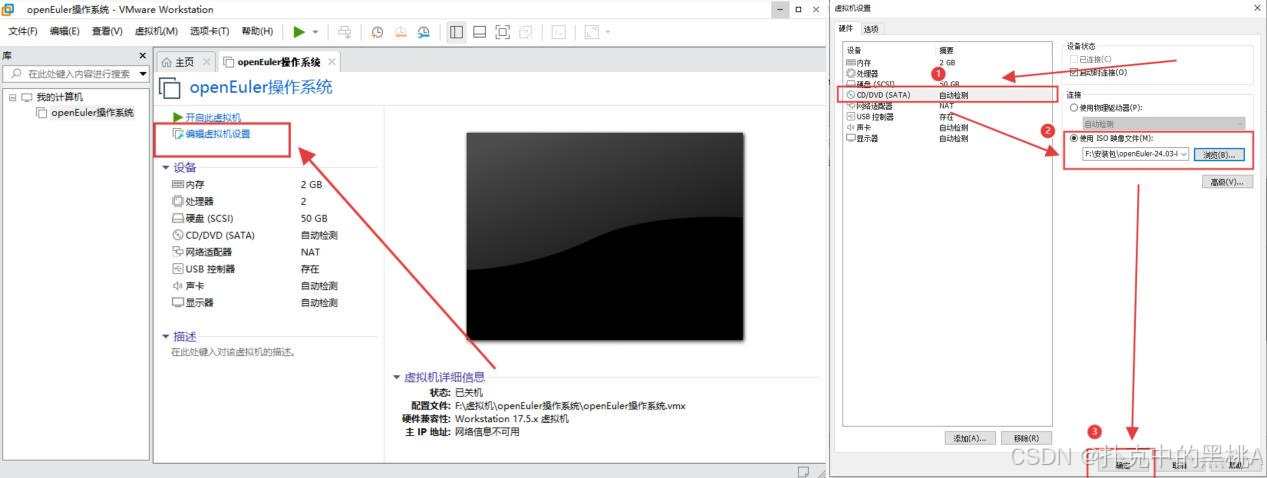1267x478 pixels.
Task: Select USB 控制器 row in settings dialog
Action: (947, 117)
